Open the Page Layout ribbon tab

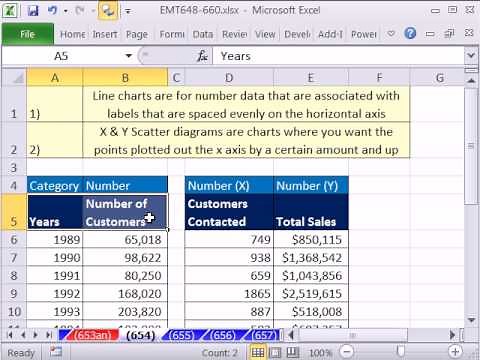click(137, 34)
